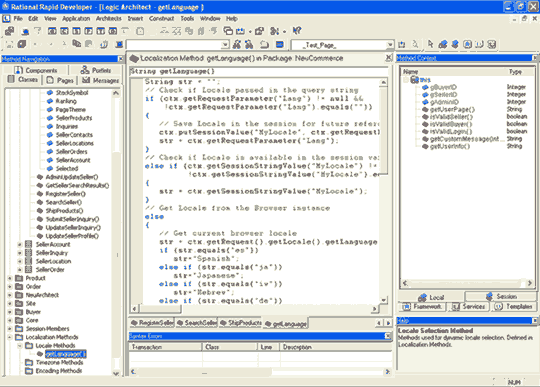Select the SearchSeller editor tab

tap(197, 323)
